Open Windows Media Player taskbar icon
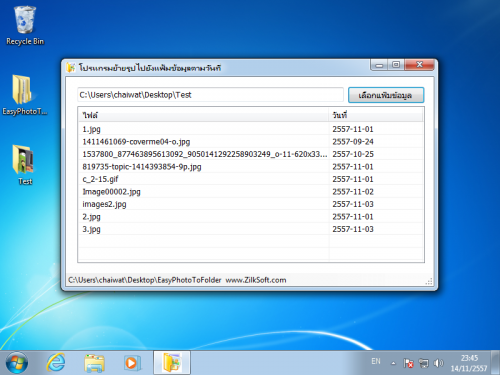This screenshot has width=500, height=375. point(132,363)
